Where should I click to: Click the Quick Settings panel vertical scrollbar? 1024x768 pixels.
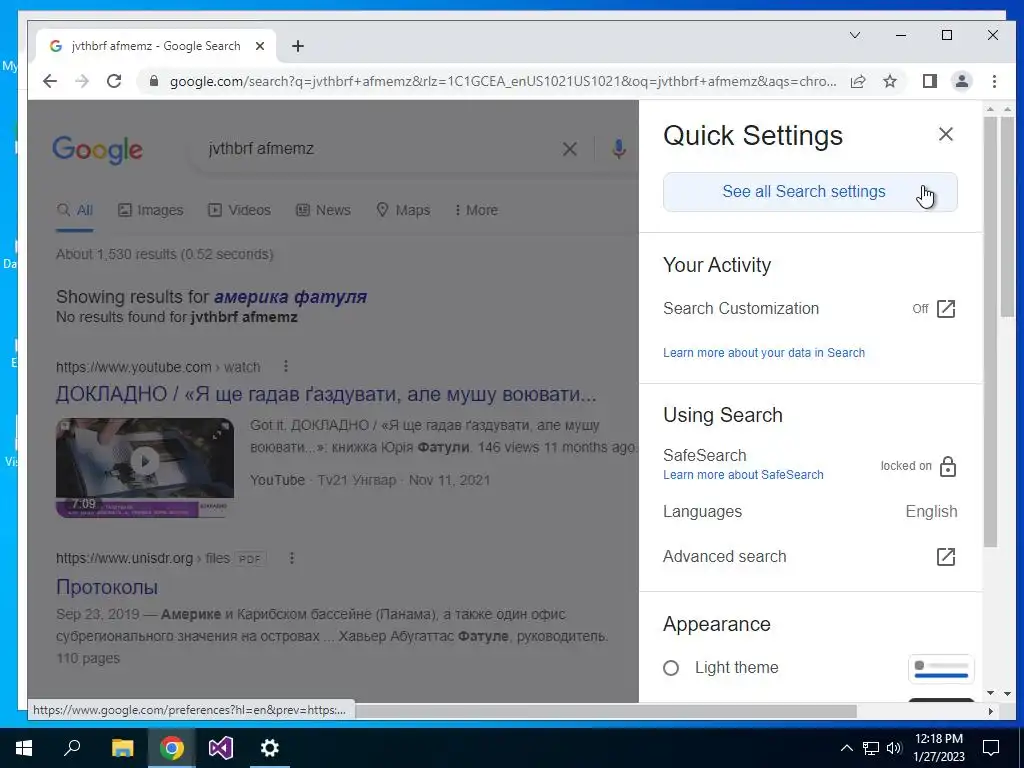991,333
